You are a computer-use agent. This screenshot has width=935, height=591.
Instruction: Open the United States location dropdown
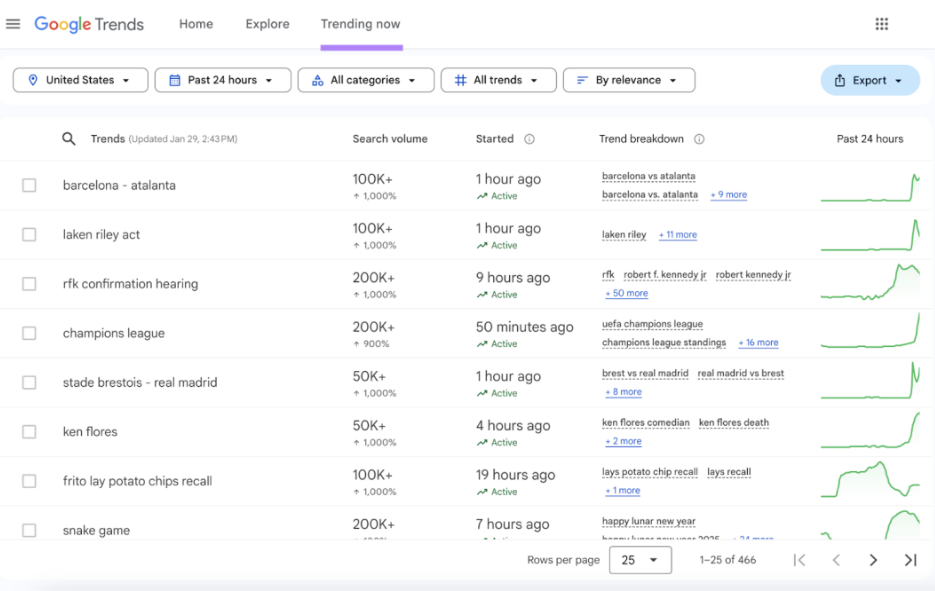81,80
